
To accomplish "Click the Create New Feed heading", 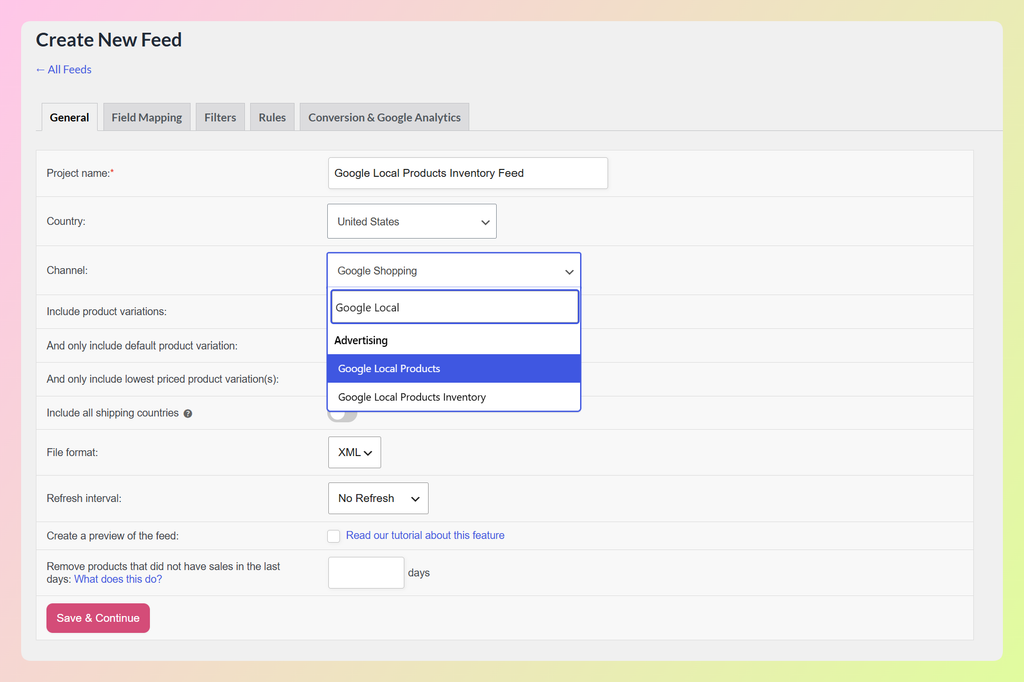I will tap(108, 40).
